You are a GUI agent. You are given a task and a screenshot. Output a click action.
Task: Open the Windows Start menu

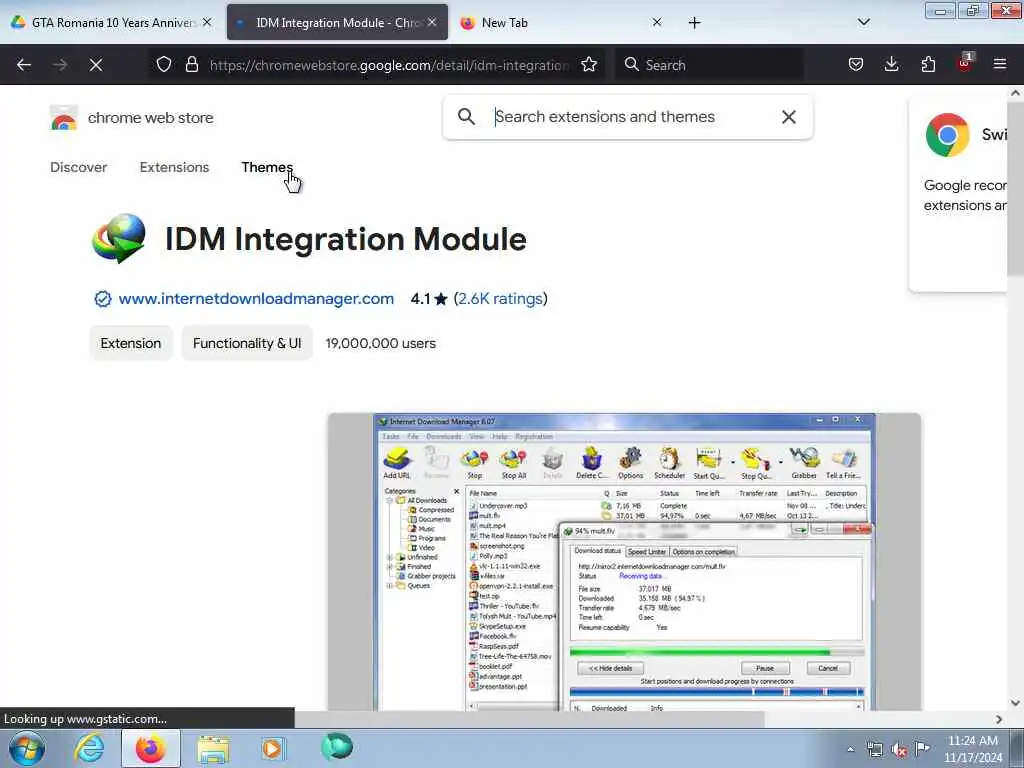[27, 748]
